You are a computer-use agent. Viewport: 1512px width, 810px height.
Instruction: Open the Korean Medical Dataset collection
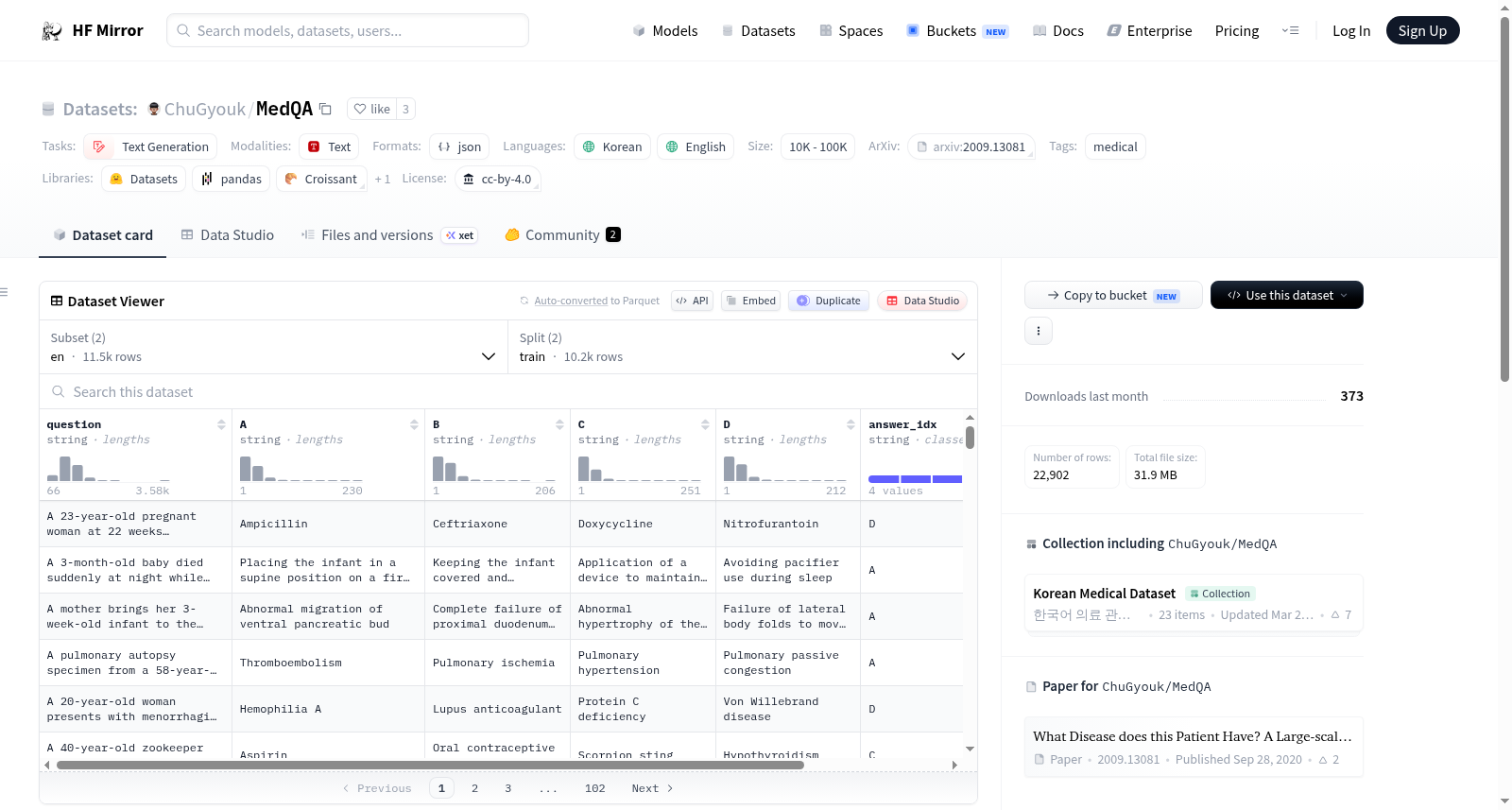click(x=1194, y=603)
